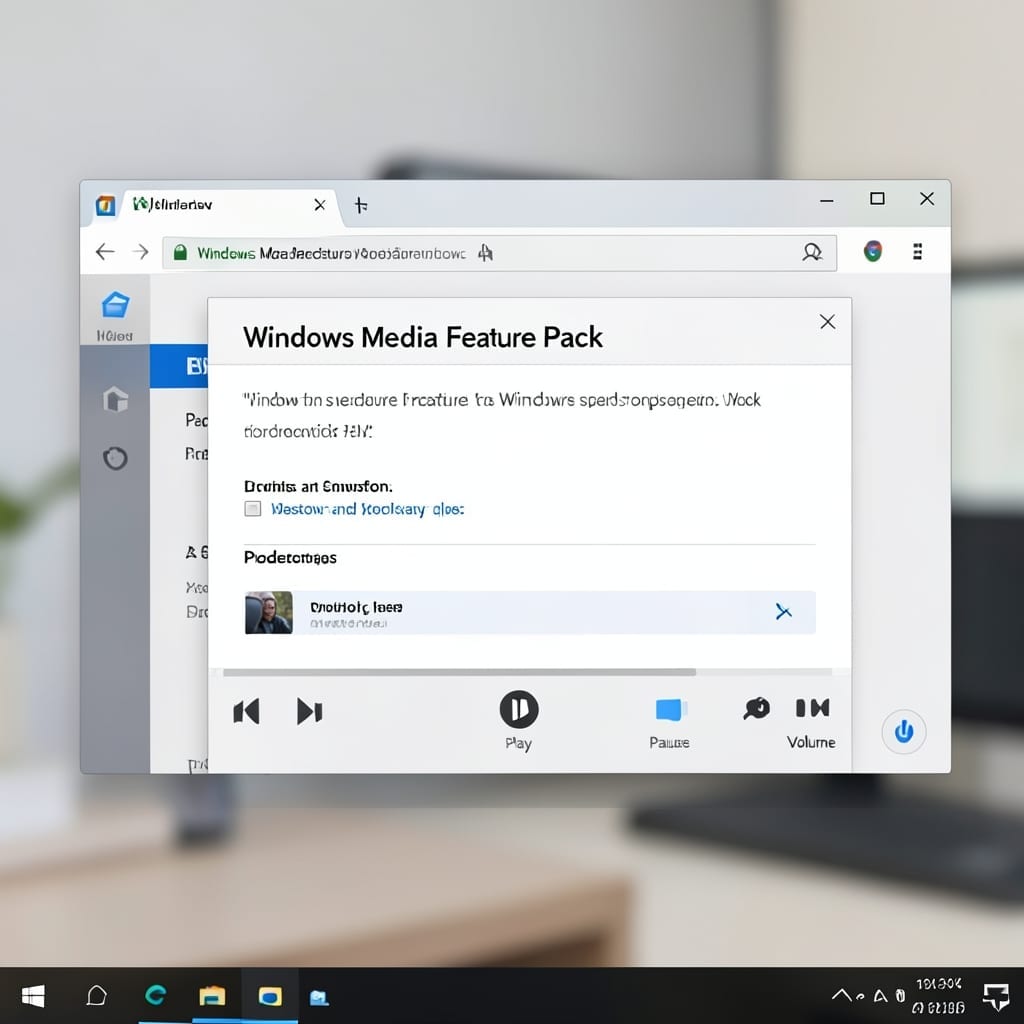Screen dimensions: 1024x1024
Task: Click the taskbar search icon
Action: click(97, 996)
